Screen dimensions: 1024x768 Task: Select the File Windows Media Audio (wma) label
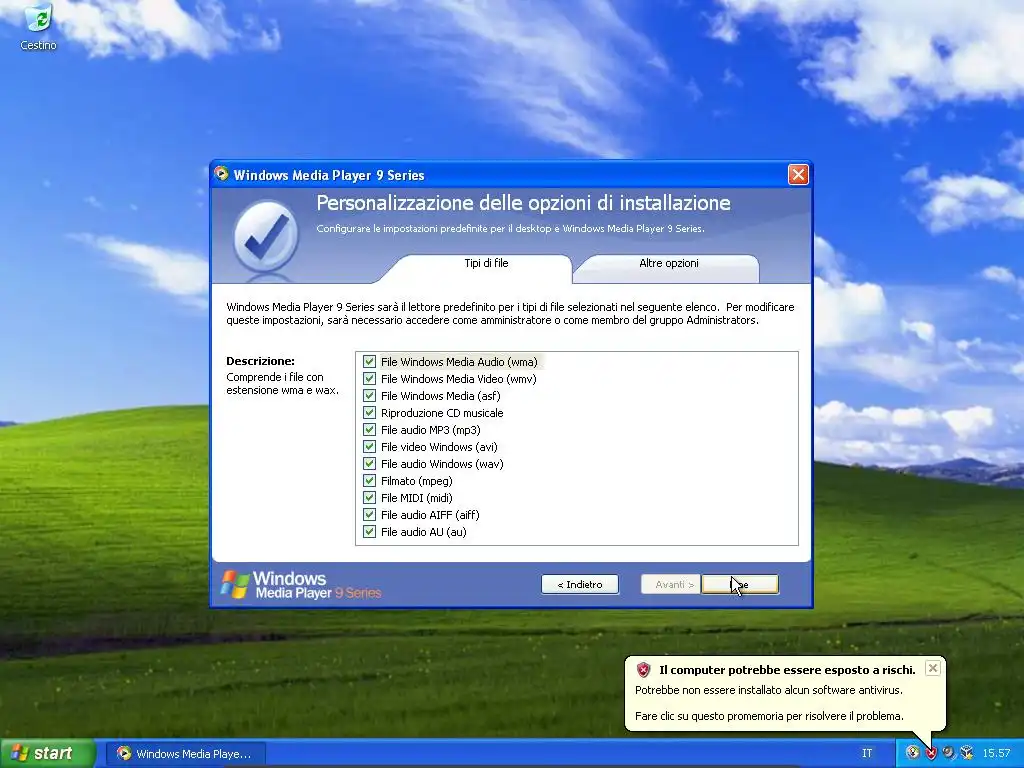(459, 362)
